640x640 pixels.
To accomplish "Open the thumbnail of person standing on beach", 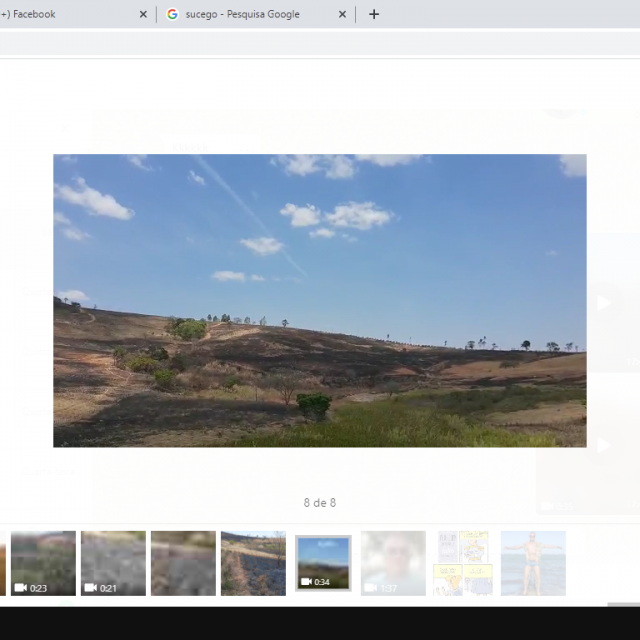I will [x=533, y=563].
